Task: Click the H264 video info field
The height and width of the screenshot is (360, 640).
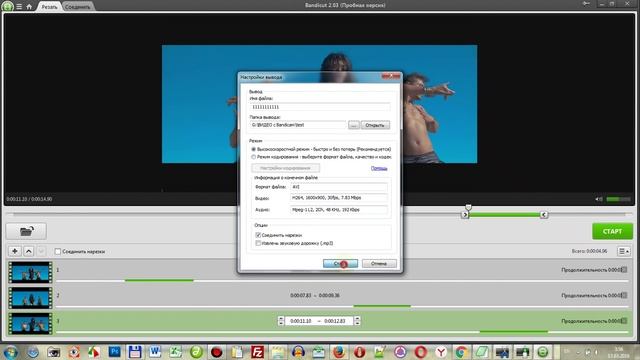Action: pyautogui.click(x=339, y=198)
